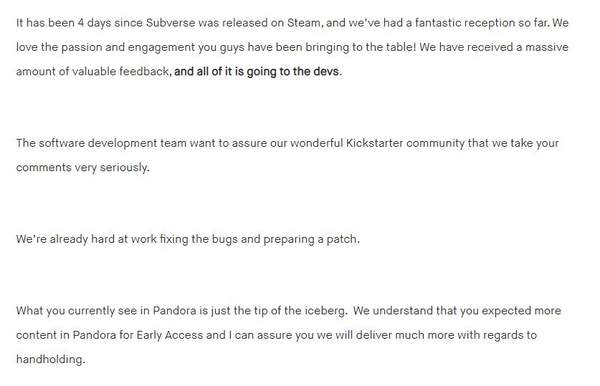This screenshot has height=386, width=600.
Task: Click the phrase 'It has been 4 days'
Action: tap(64, 23)
